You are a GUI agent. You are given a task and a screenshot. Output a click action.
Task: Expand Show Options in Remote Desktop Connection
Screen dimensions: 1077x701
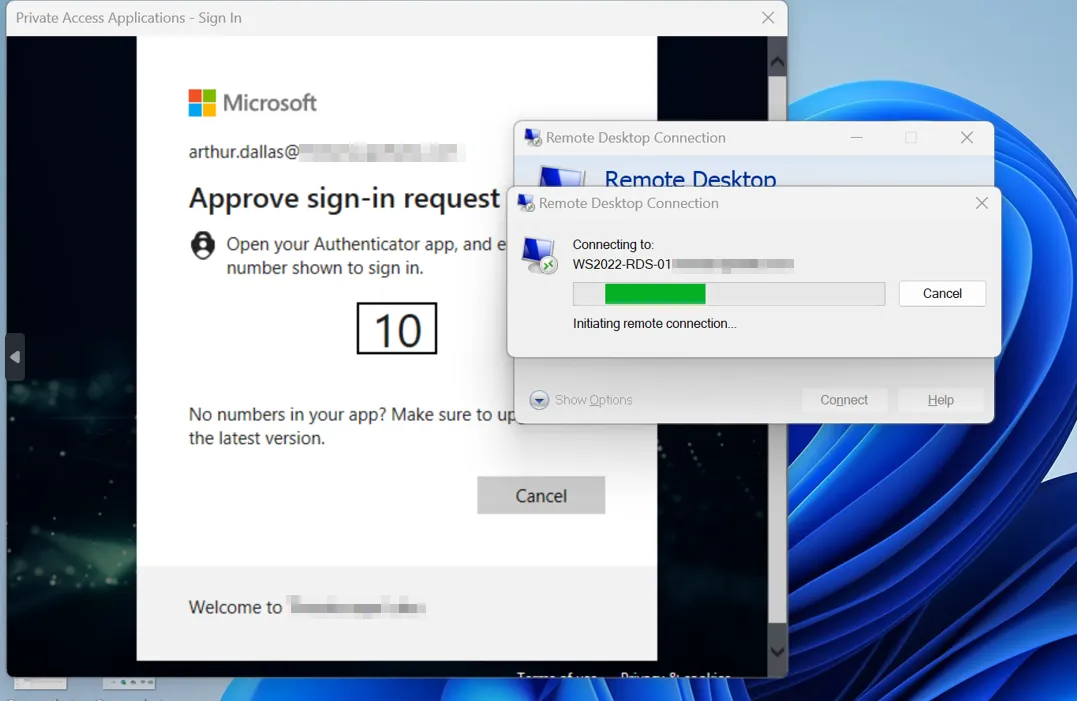coord(581,400)
